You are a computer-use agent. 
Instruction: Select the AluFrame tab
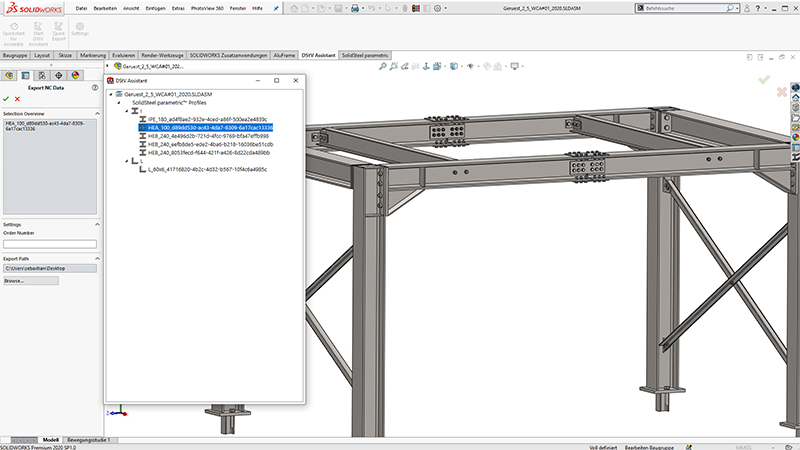point(284,55)
